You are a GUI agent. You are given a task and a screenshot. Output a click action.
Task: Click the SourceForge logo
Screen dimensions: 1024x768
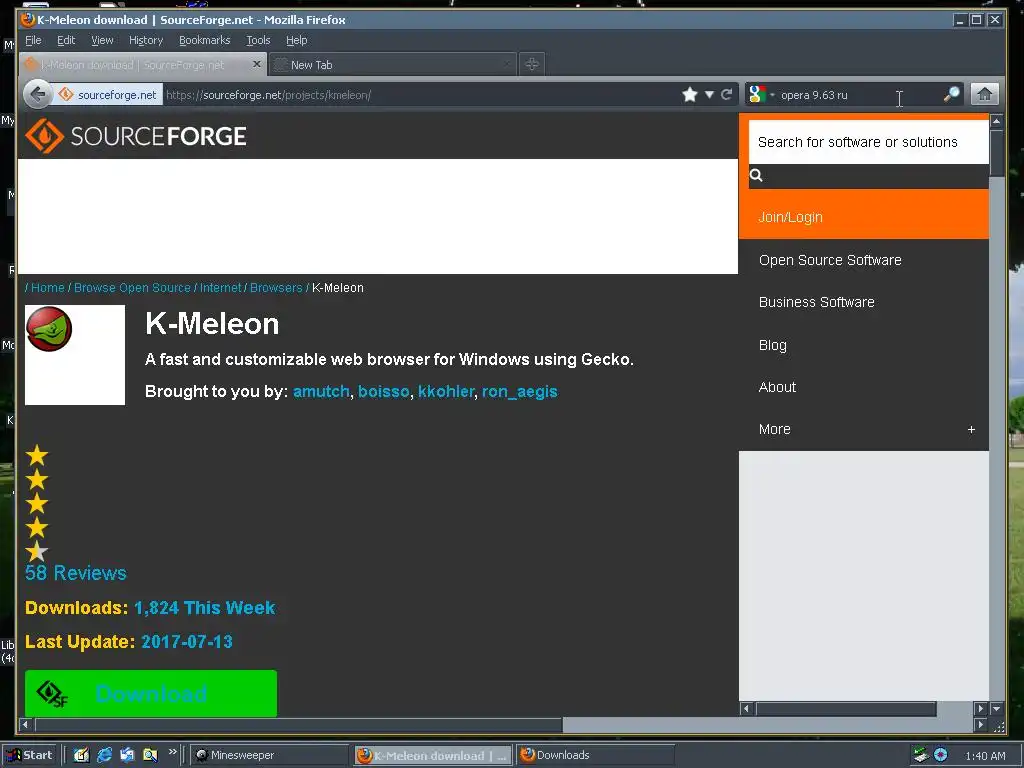[136, 136]
